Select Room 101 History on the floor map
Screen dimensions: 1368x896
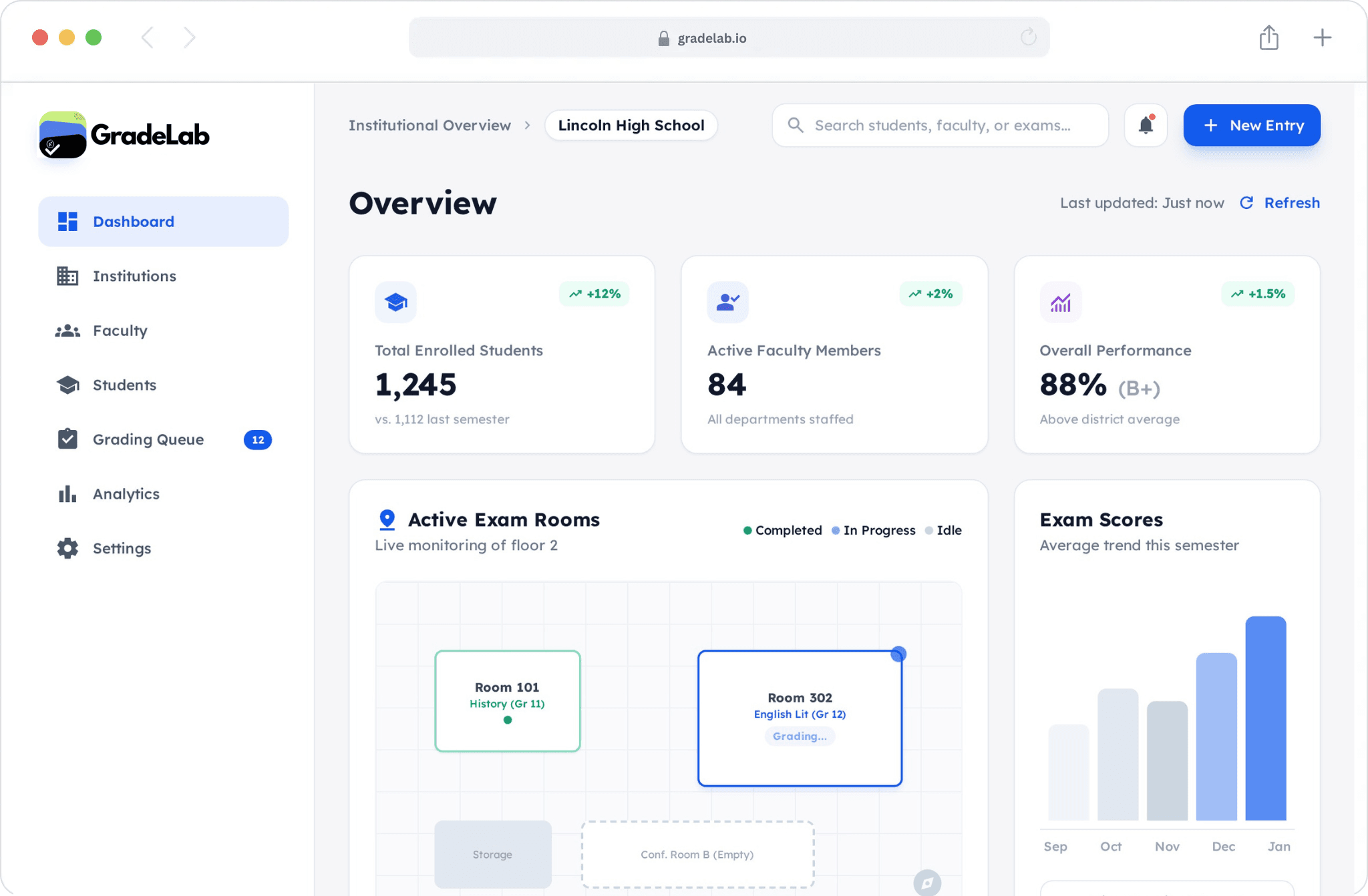508,701
